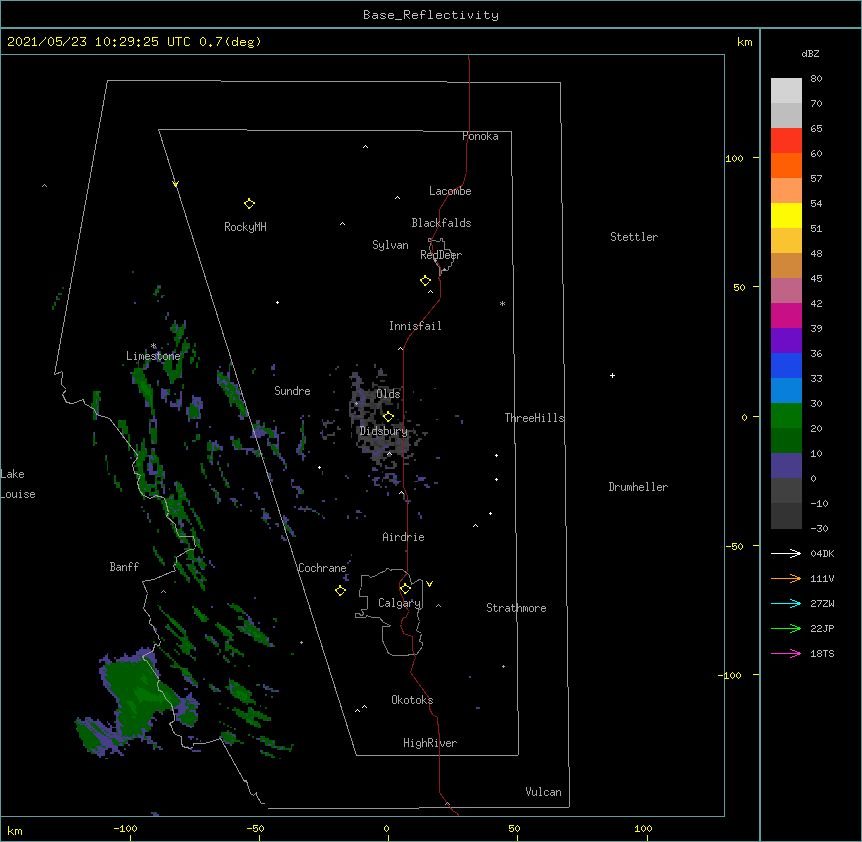
Task: Click the dBZ legend heading
Action: tap(810, 53)
